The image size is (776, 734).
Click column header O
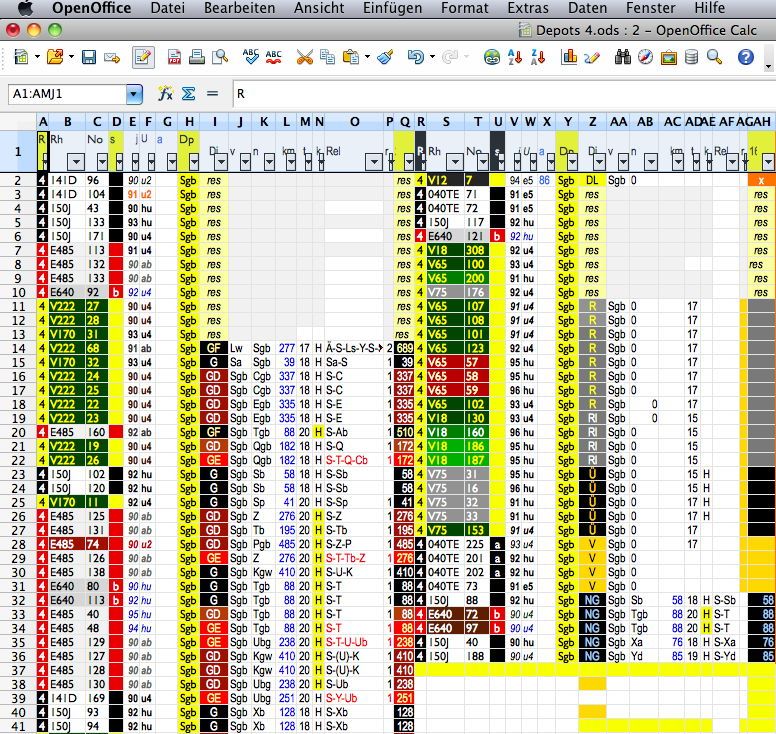point(354,121)
